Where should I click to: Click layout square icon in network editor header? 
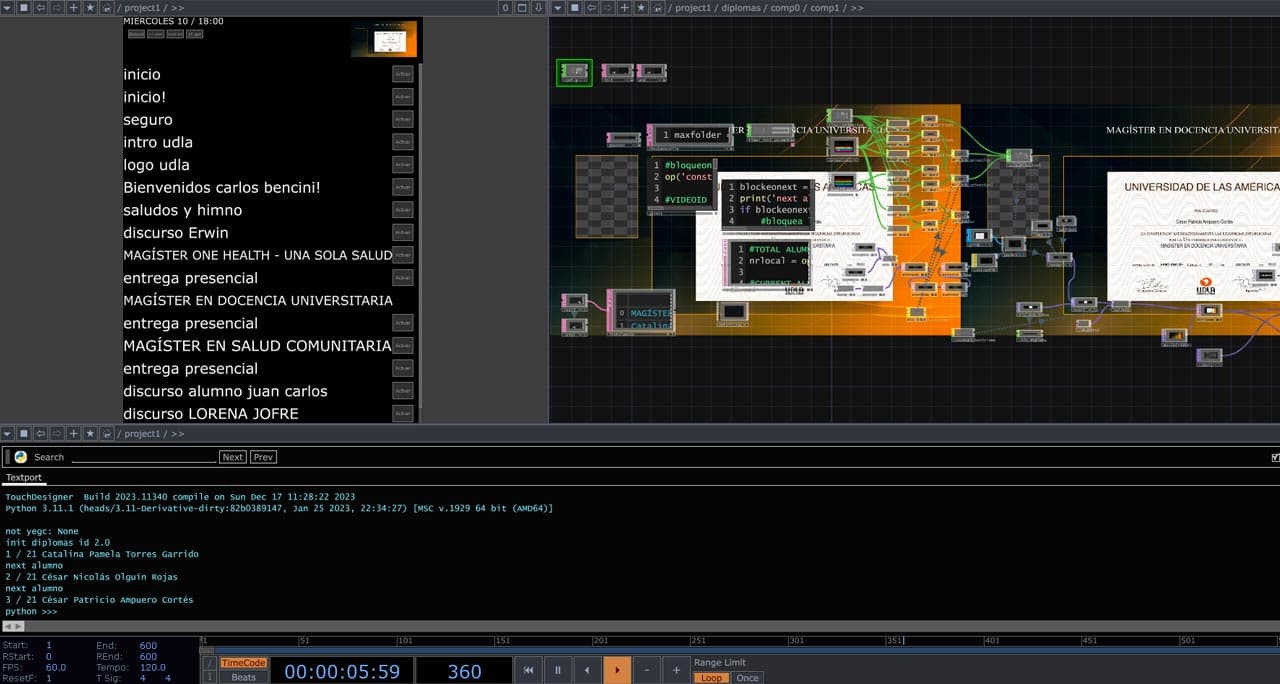click(574, 7)
